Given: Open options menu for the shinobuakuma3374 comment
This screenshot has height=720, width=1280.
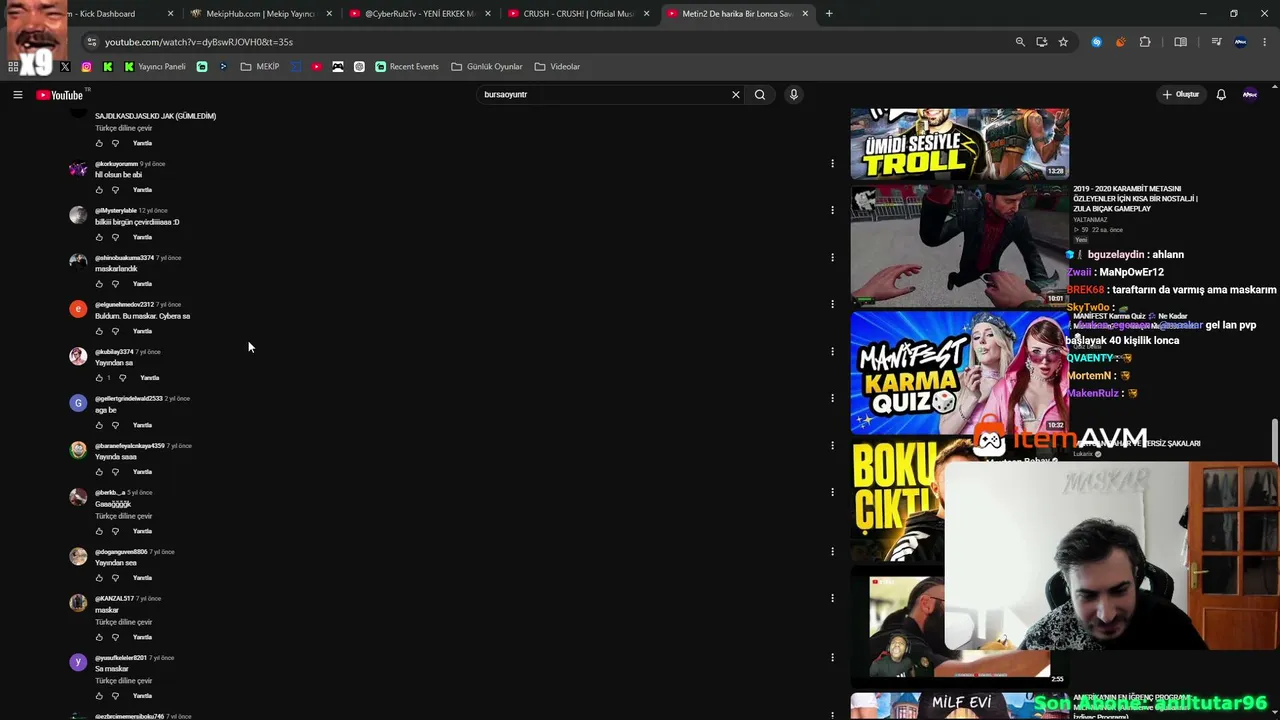Looking at the screenshot, I should [x=832, y=257].
